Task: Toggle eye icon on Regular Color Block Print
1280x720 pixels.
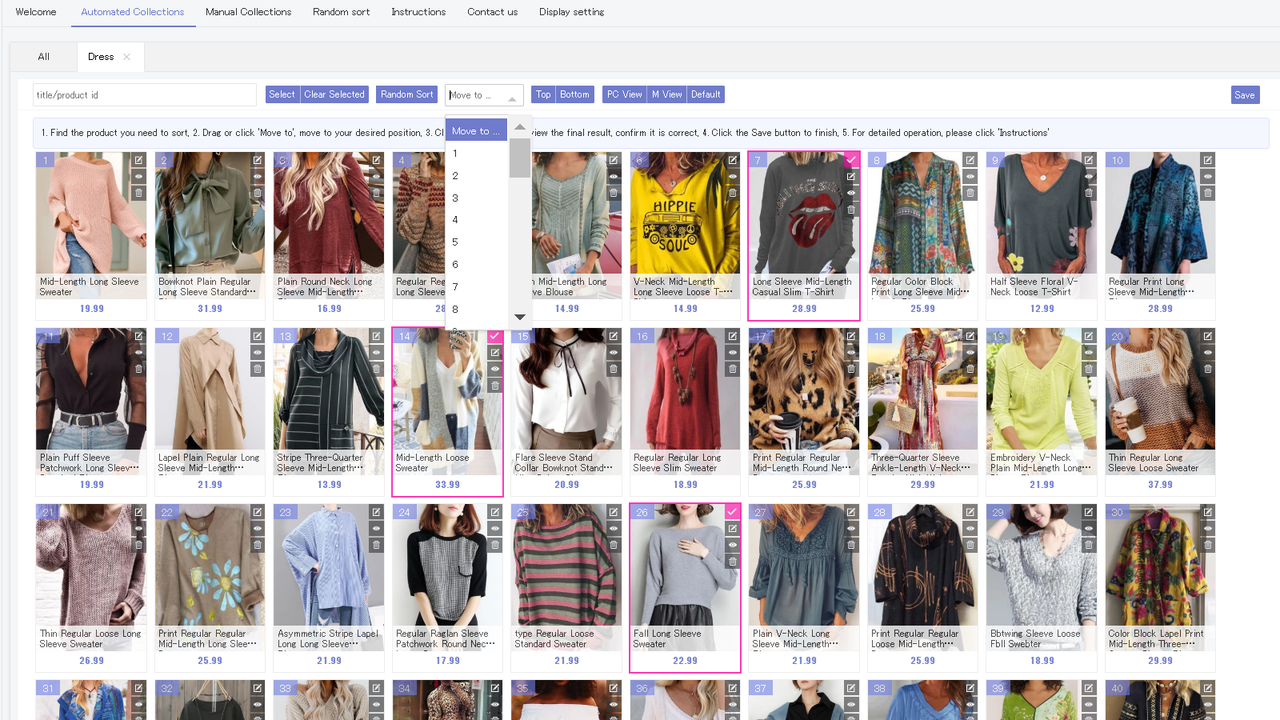Action: pos(970,176)
